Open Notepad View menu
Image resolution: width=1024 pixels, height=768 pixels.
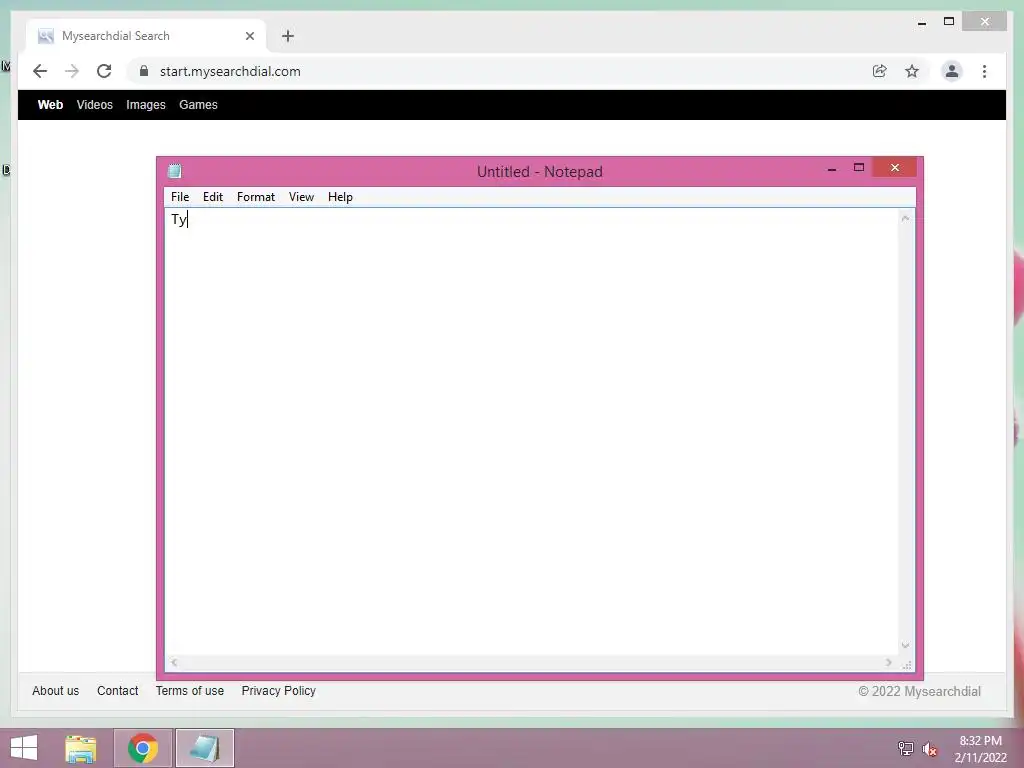pyautogui.click(x=301, y=197)
